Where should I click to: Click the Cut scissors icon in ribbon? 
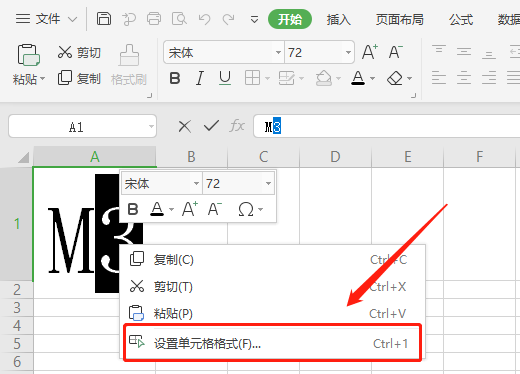click(65, 52)
